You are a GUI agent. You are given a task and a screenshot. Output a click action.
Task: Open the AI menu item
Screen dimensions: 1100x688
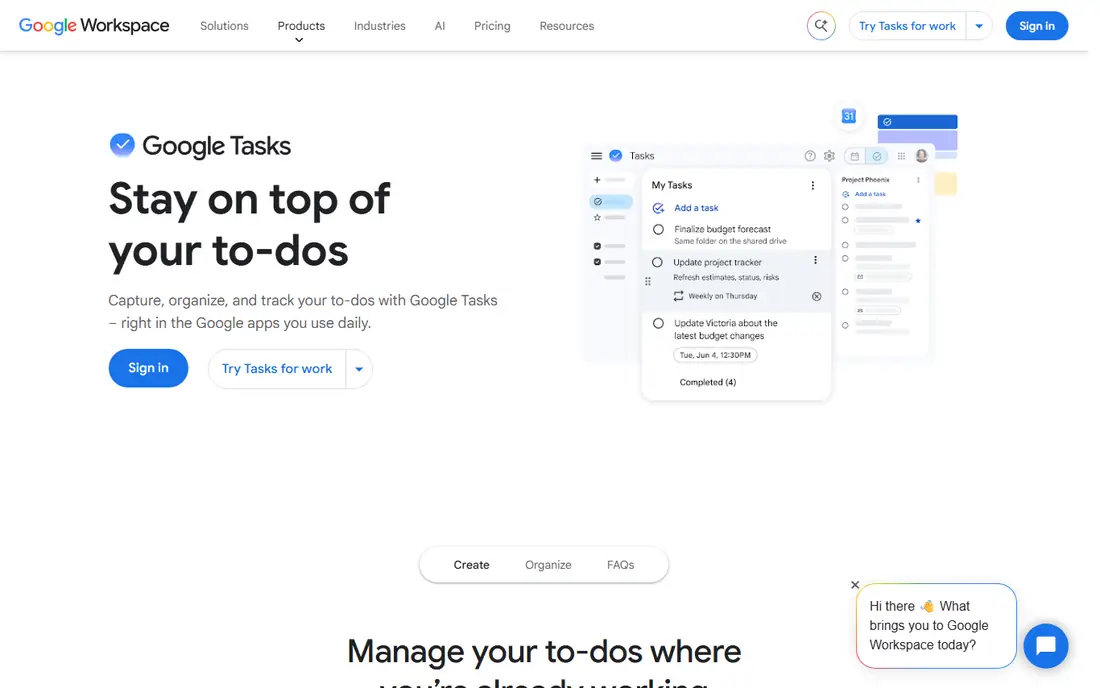(440, 26)
